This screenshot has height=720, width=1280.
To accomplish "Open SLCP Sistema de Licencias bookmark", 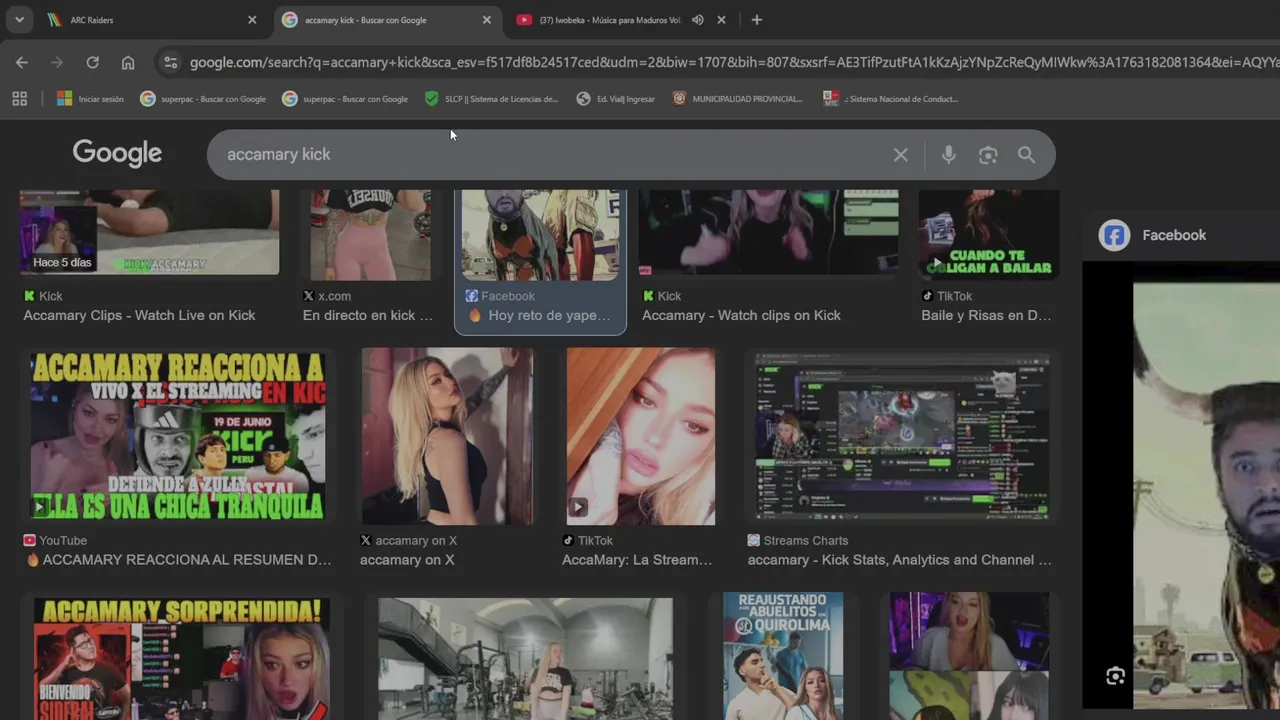I will (491, 99).
